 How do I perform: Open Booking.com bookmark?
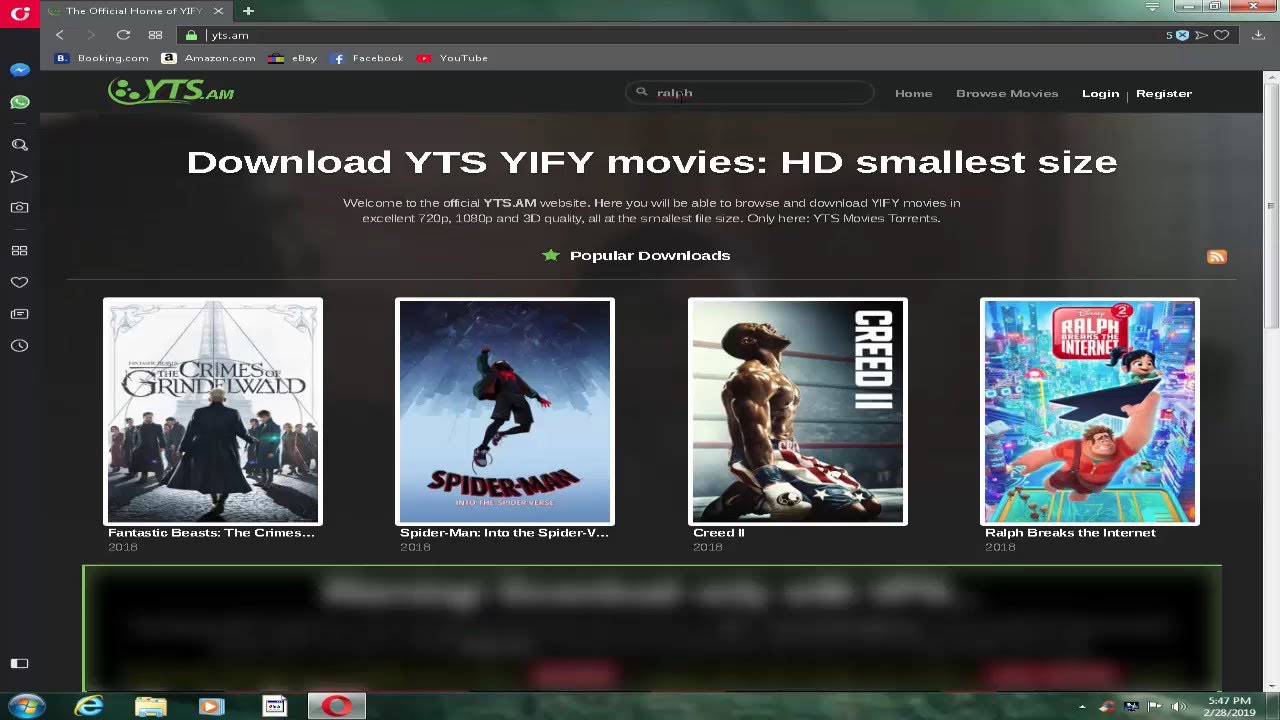tap(102, 58)
